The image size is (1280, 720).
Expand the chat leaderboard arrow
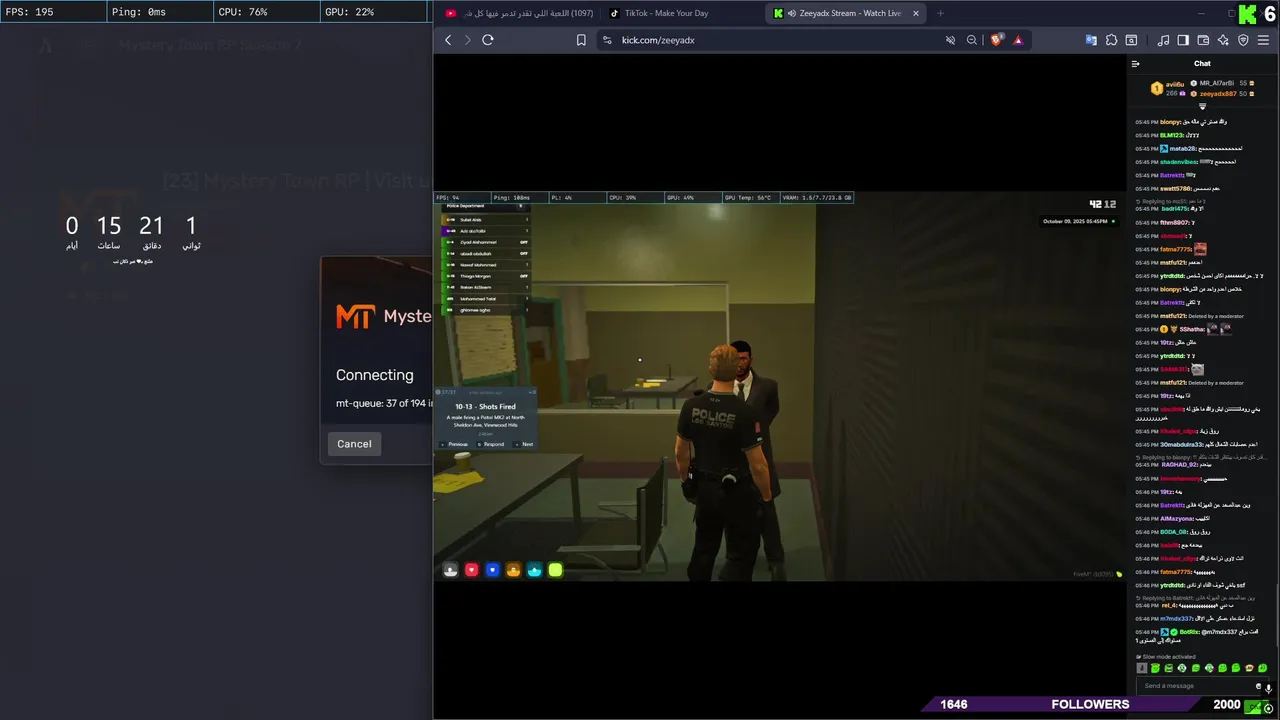coord(1202,106)
